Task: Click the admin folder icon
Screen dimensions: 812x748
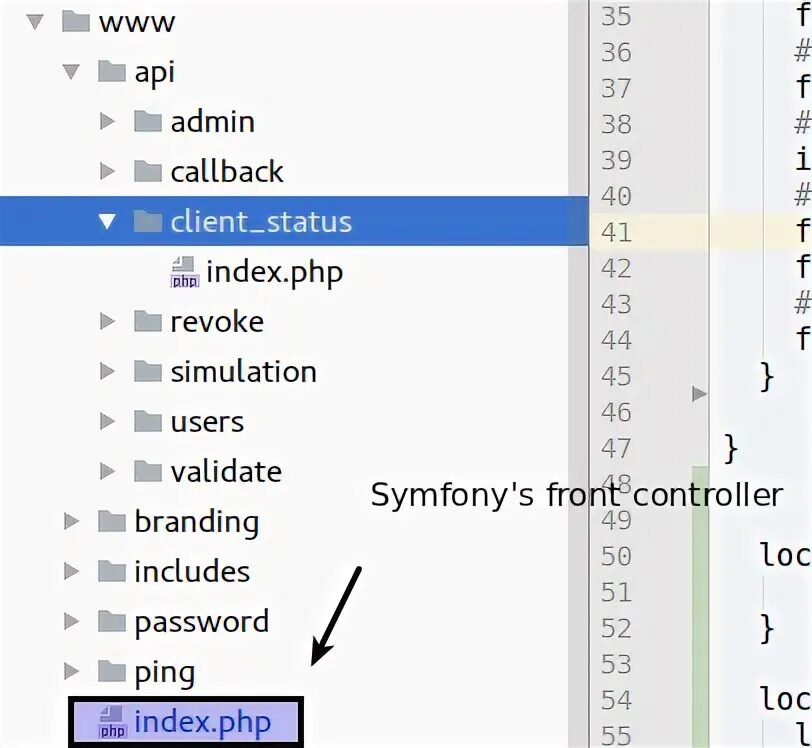Action: (148, 122)
